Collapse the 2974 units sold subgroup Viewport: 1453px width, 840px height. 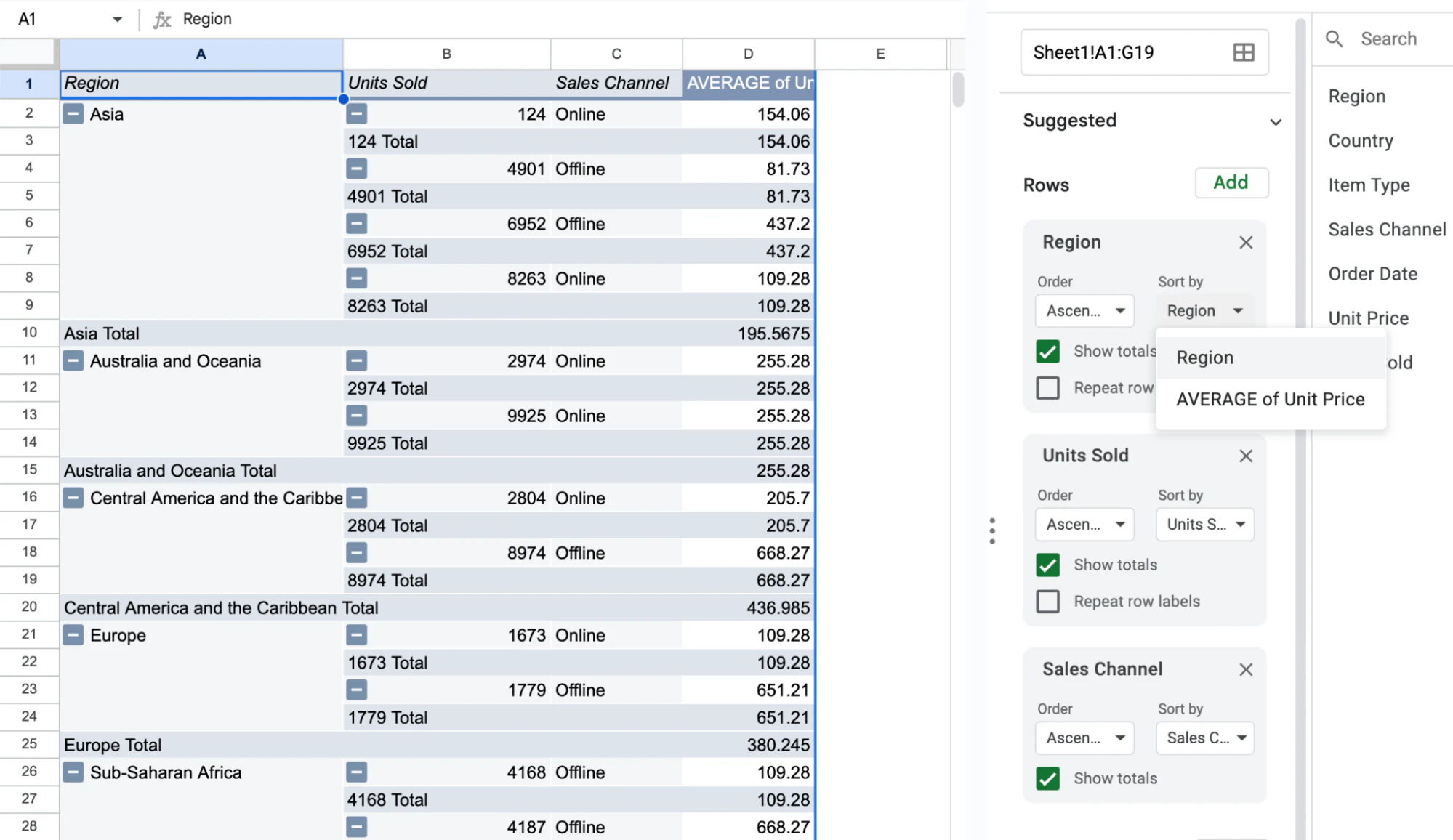click(x=356, y=361)
